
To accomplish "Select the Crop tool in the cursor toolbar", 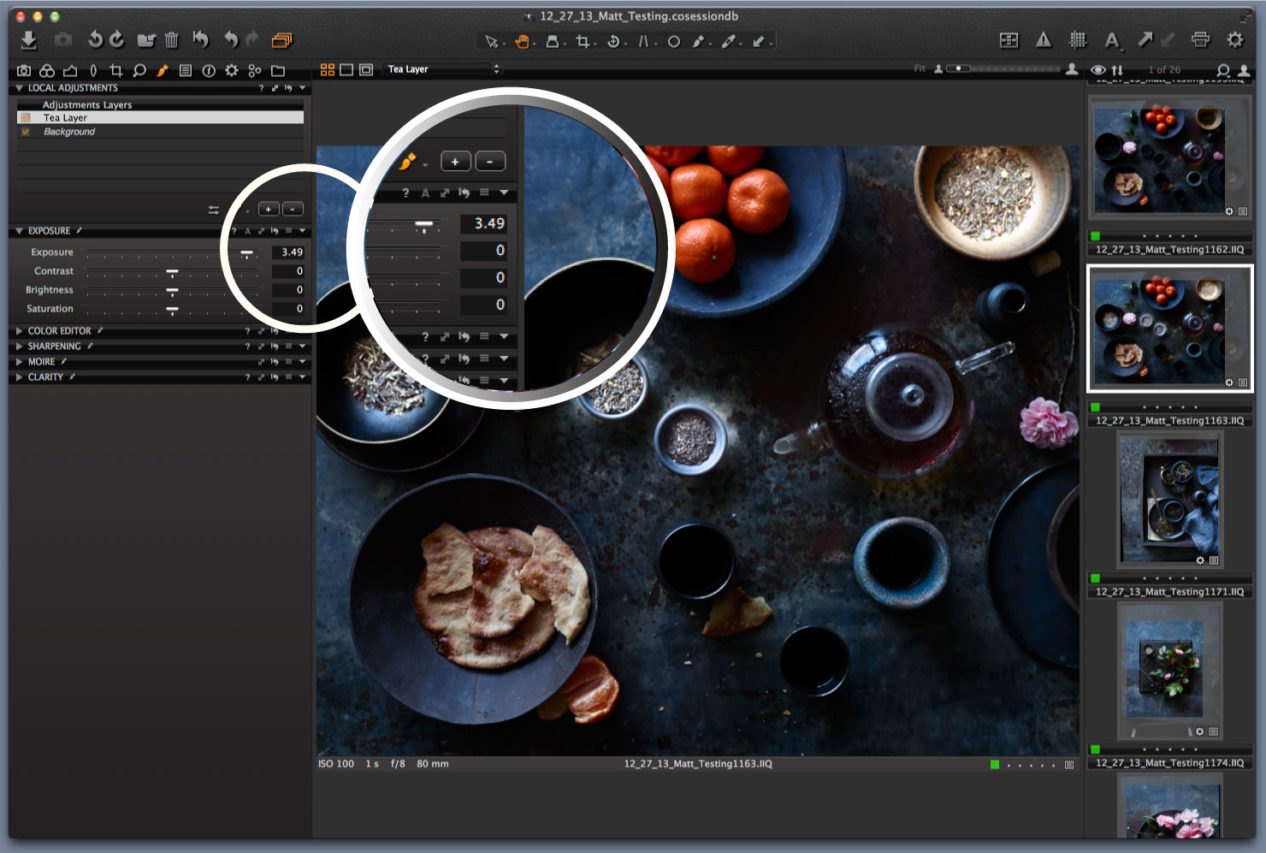I will pyautogui.click(x=583, y=43).
